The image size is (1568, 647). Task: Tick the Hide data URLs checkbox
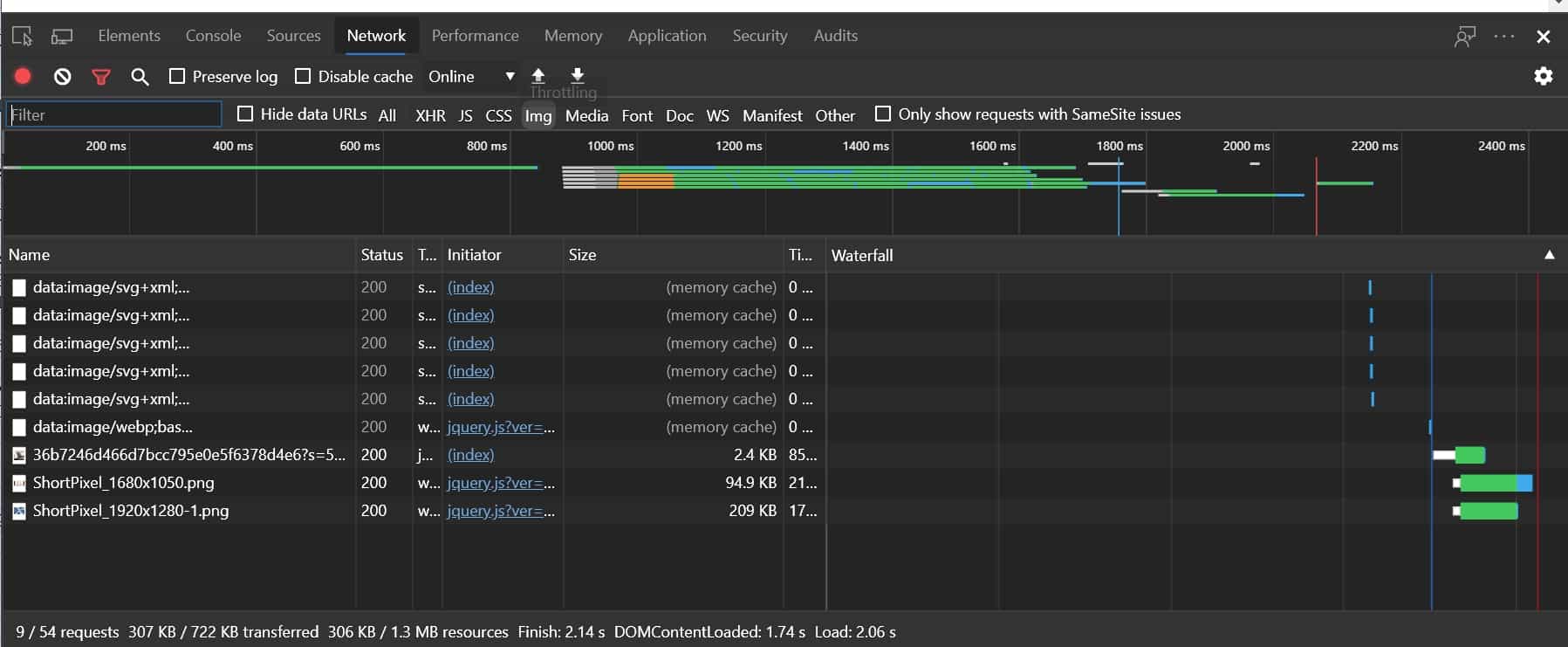pyautogui.click(x=245, y=114)
